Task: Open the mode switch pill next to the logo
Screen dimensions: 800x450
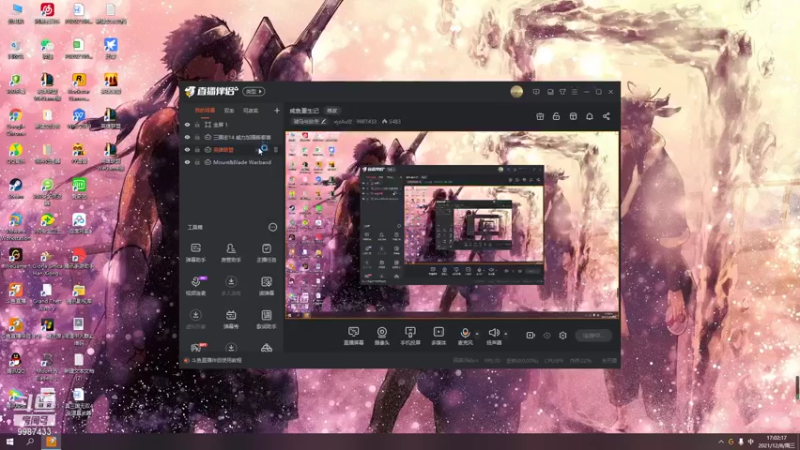Action: coord(254,92)
